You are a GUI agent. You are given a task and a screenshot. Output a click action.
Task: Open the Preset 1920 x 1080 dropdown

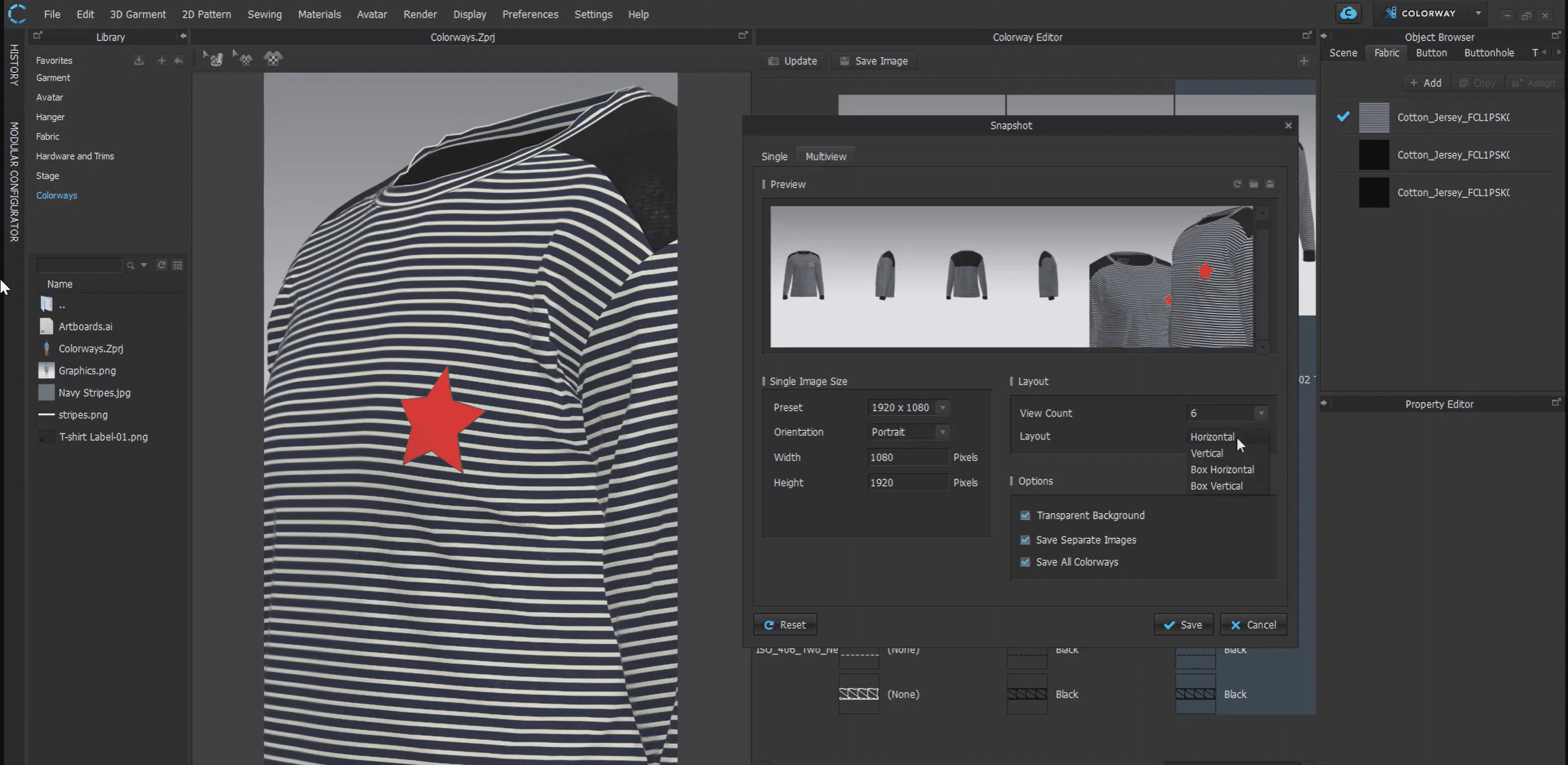pos(908,408)
